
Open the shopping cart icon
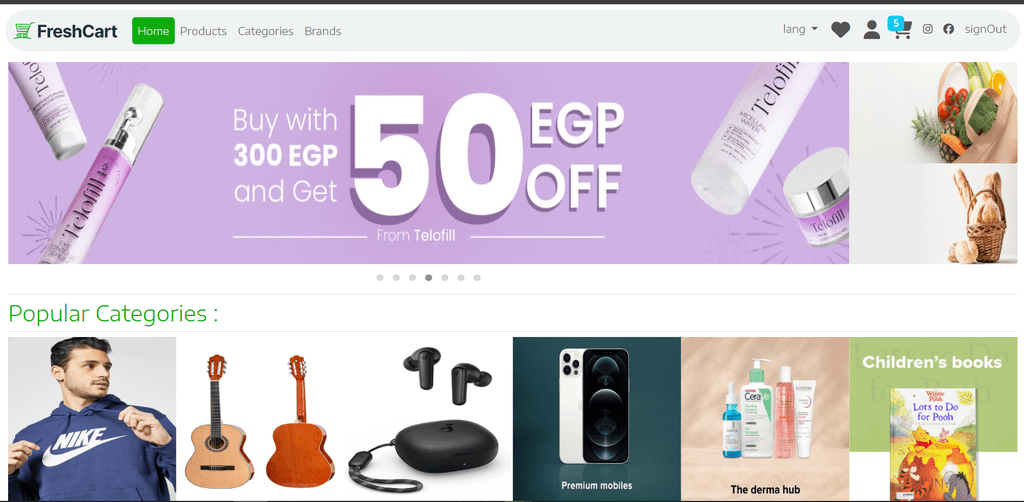click(x=902, y=31)
